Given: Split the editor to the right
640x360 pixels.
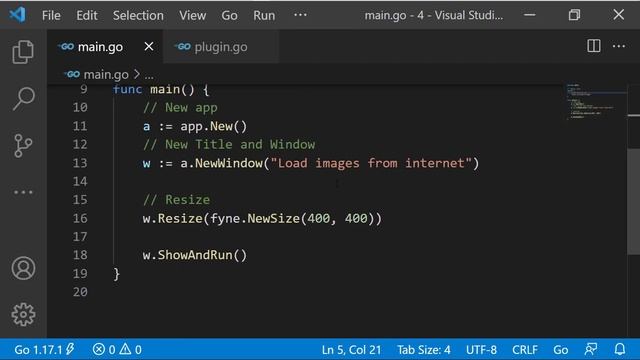Looking at the screenshot, I should coord(593,46).
